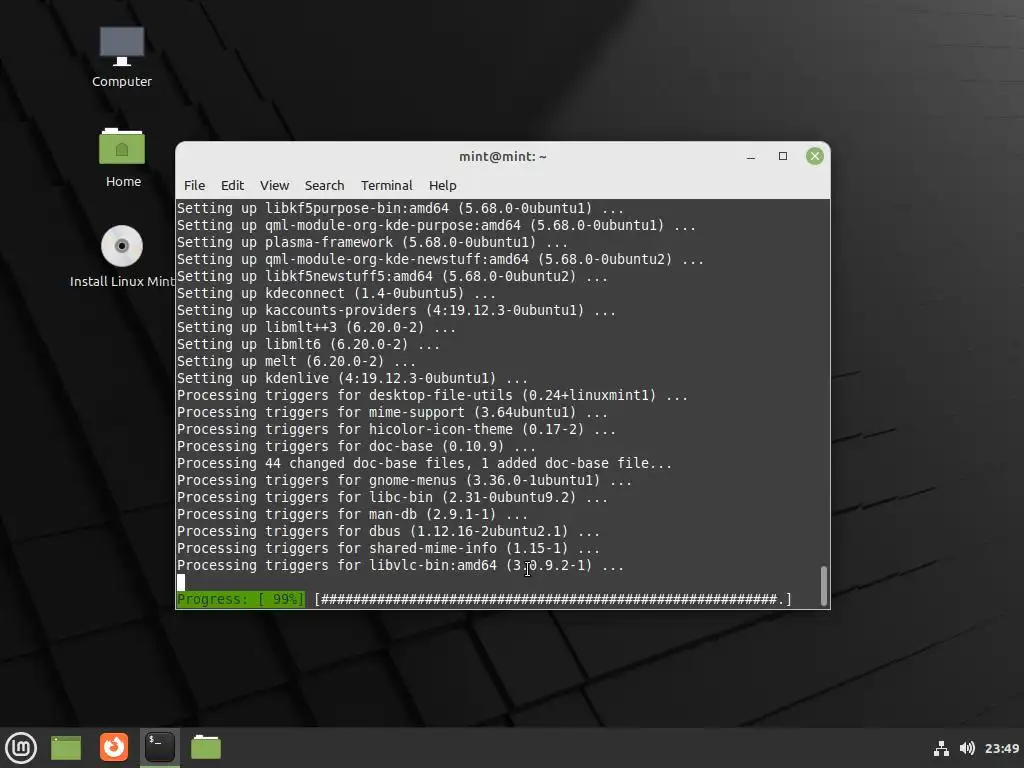Click the terminal vertical scrollbar handle
Viewport: 1024px width, 768px height.
click(824, 585)
